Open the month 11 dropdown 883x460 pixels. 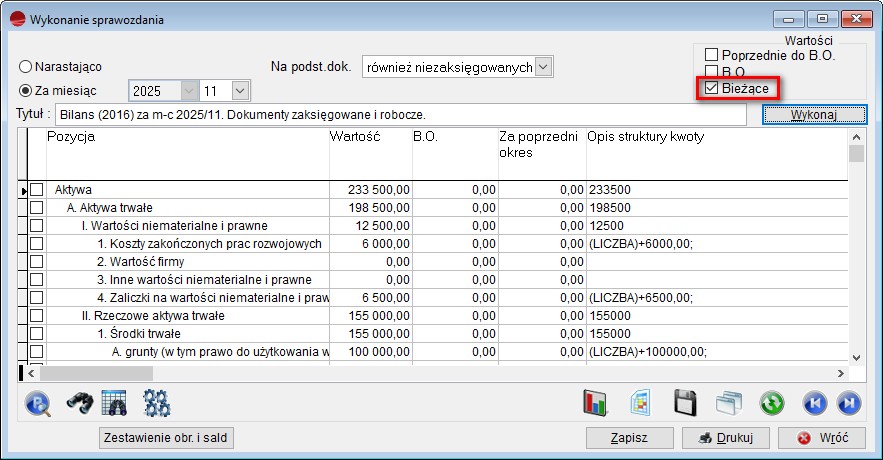point(239,91)
